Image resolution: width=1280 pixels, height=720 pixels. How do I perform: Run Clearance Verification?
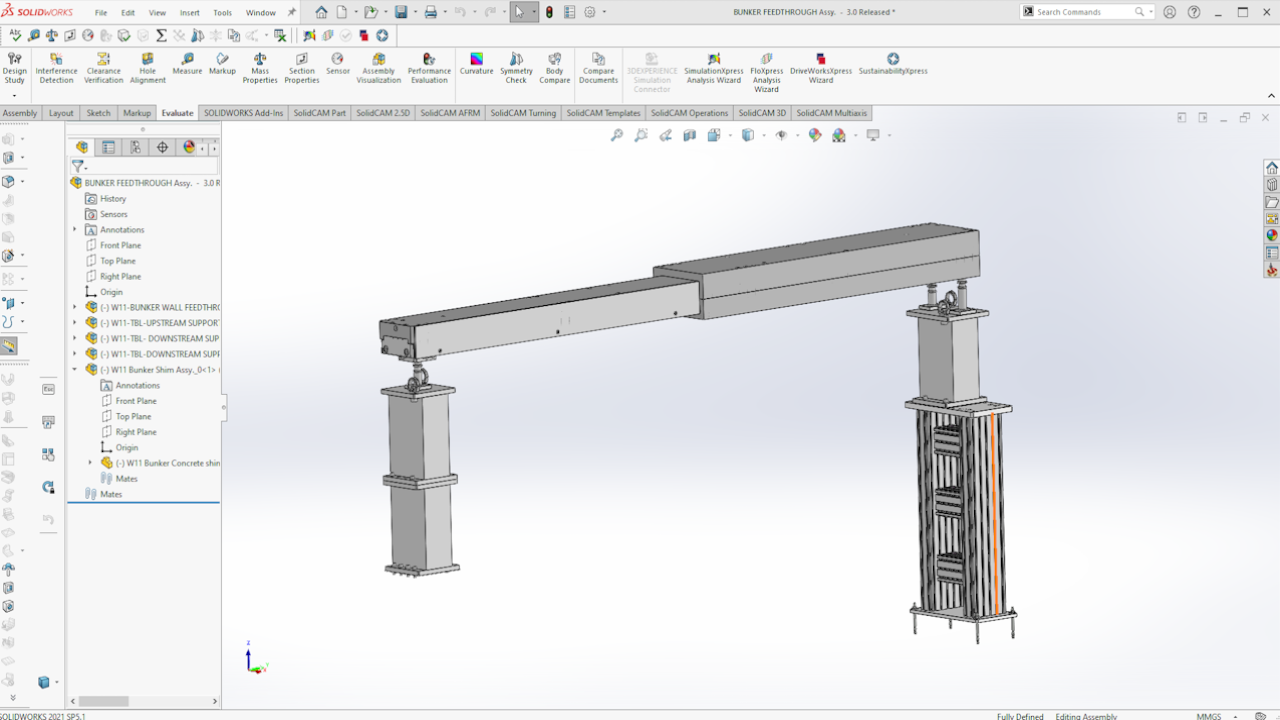point(103,66)
